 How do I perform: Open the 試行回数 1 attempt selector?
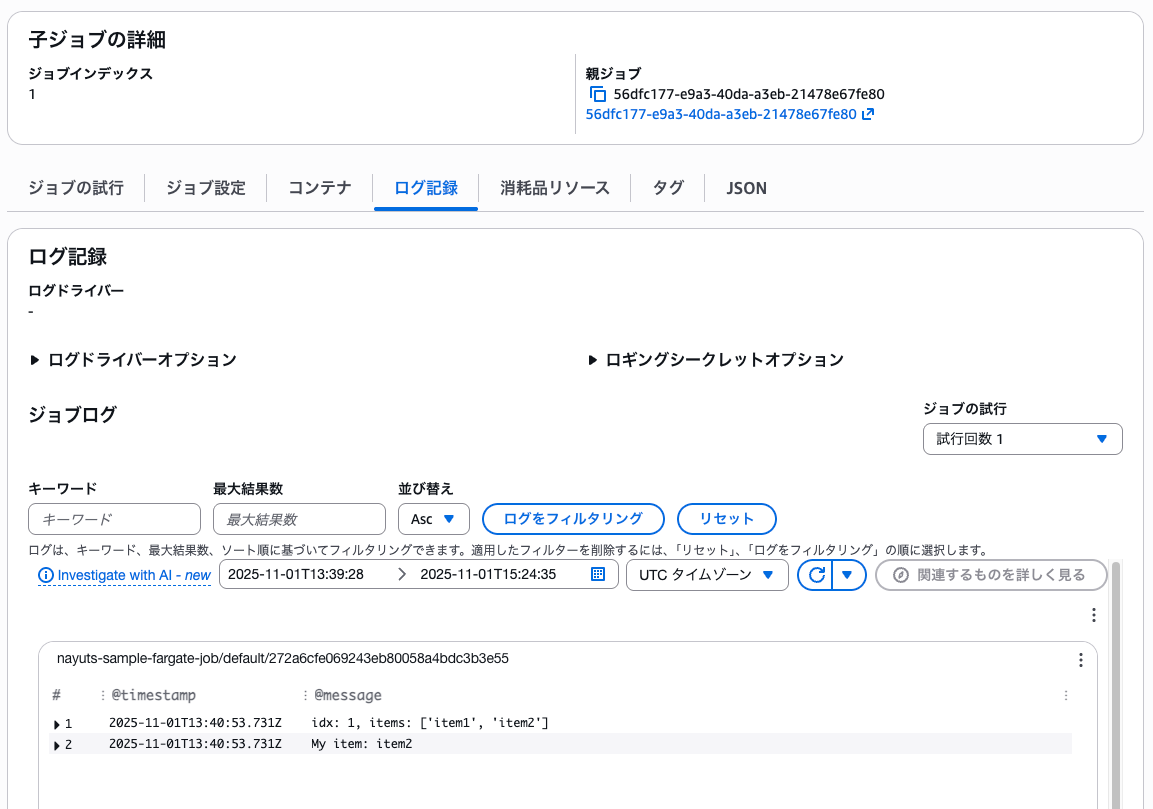[1022, 438]
